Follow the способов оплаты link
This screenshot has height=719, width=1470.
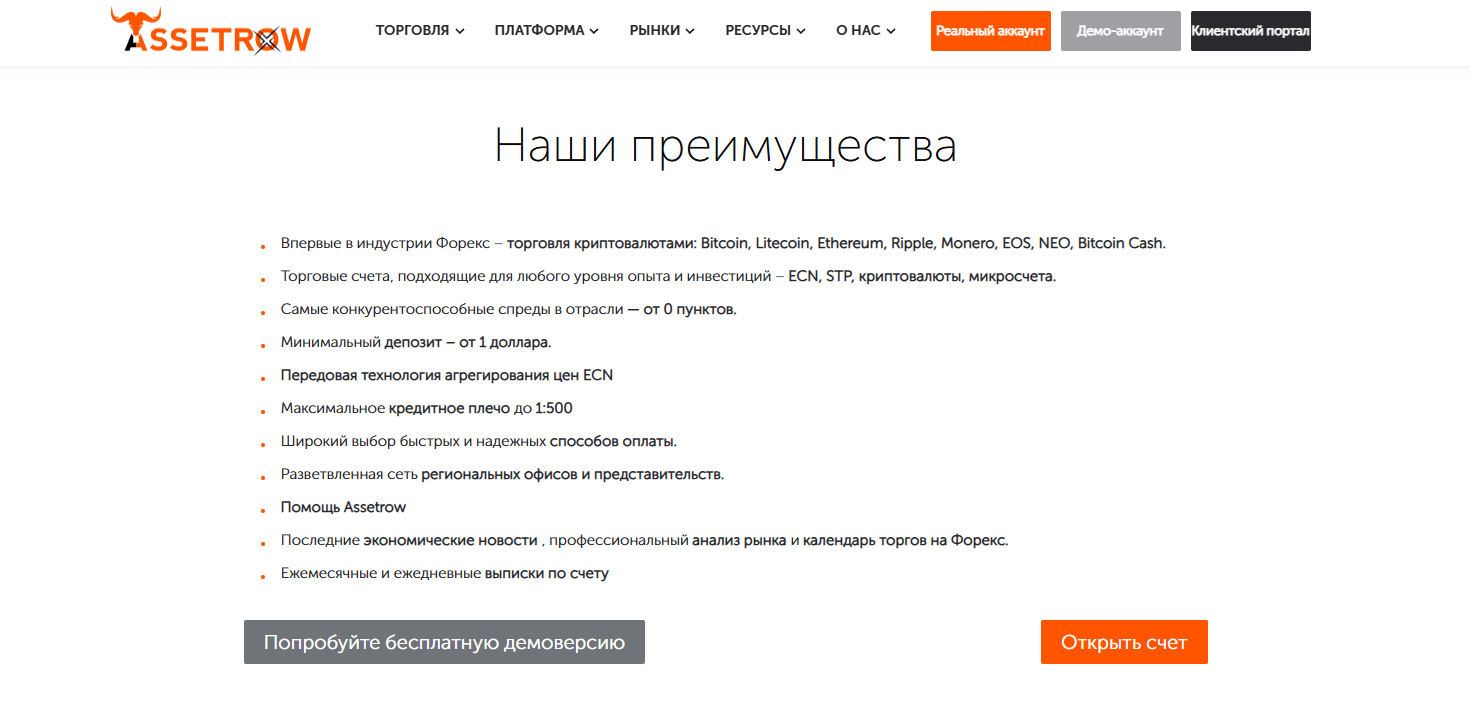(x=614, y=441)
